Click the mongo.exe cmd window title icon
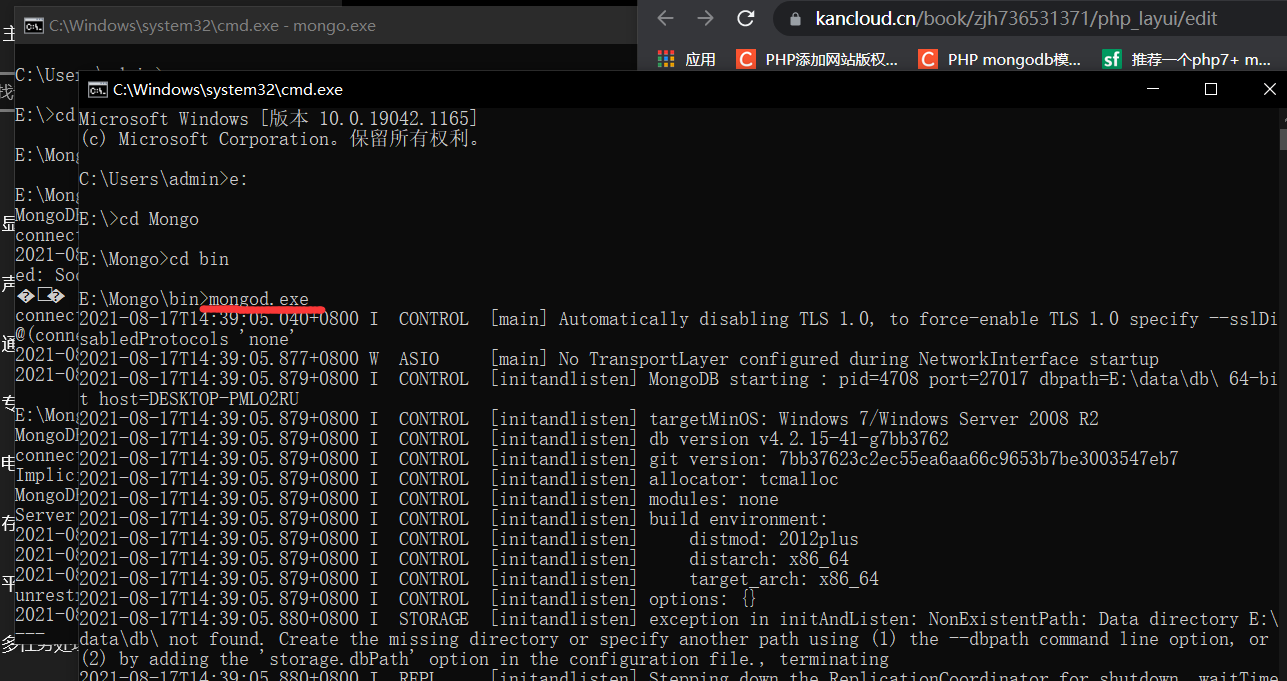Screen dimensions: 1287x681 pyautogui.click(x=33, y=25)
